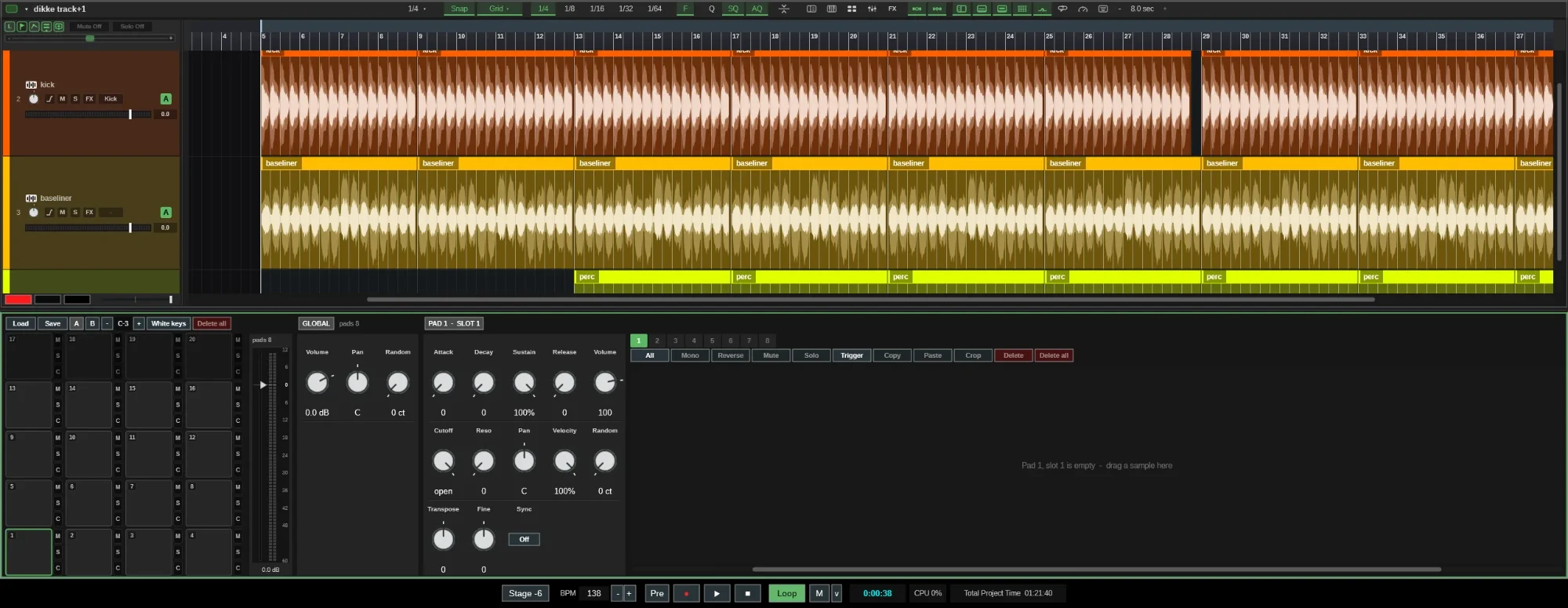Toggle Sync Off button in pad settings
The width and height of the screenshot is (1568, 608).
[x=524, y=540]
